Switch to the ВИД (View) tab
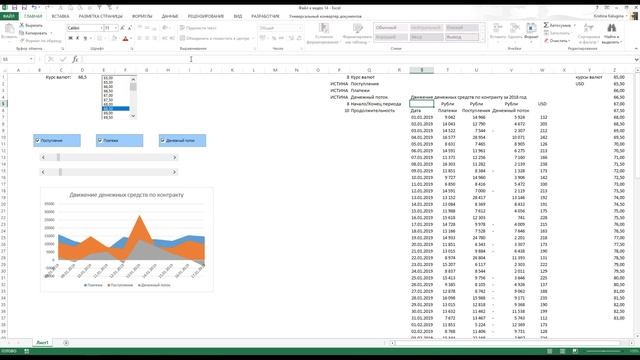640x360 pixels. click(238, 16)
